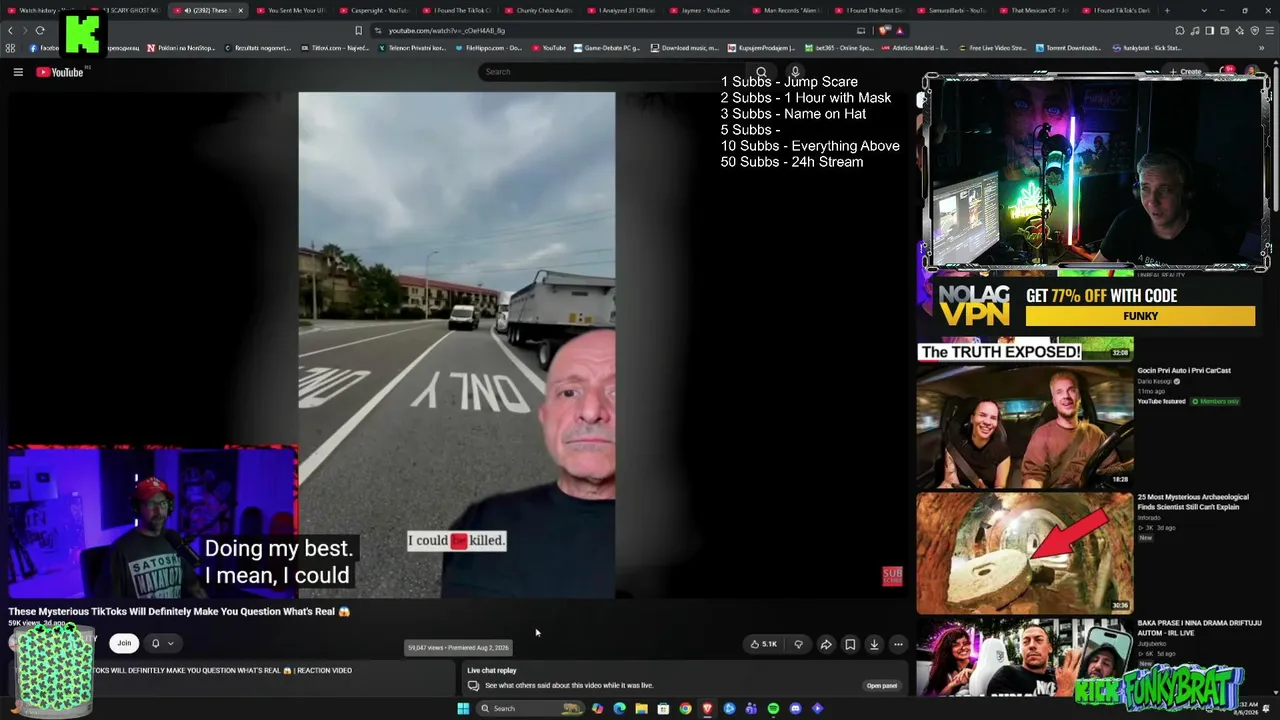Open the YouTube guide hamburger menu

(x=18, y=72)
